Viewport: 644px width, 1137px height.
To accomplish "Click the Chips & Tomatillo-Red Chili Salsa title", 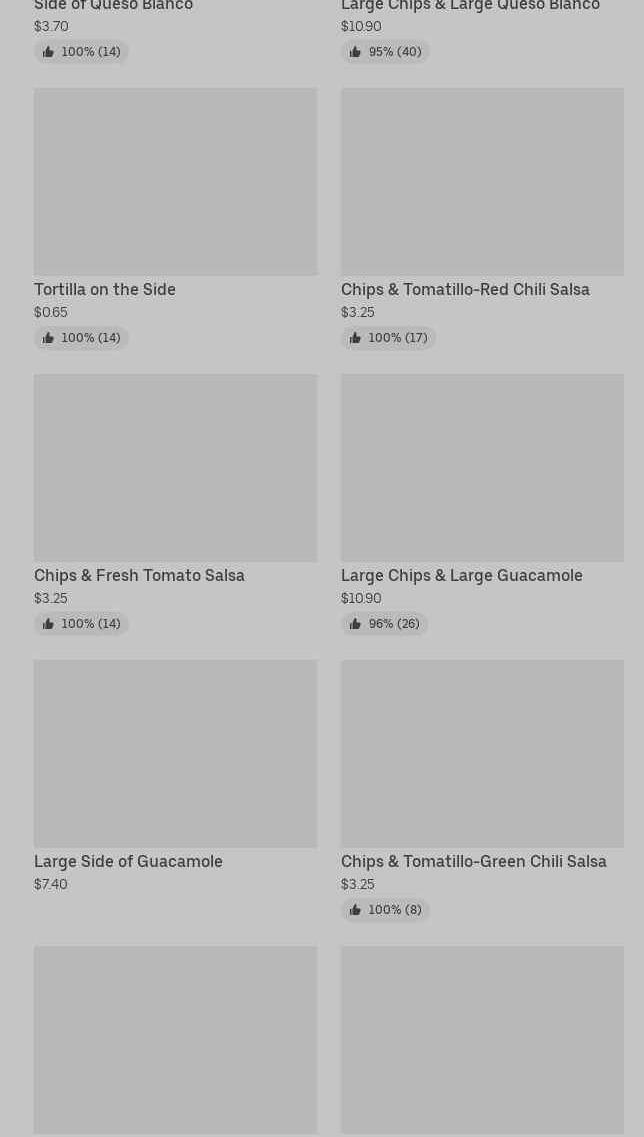I will (465, 290).
